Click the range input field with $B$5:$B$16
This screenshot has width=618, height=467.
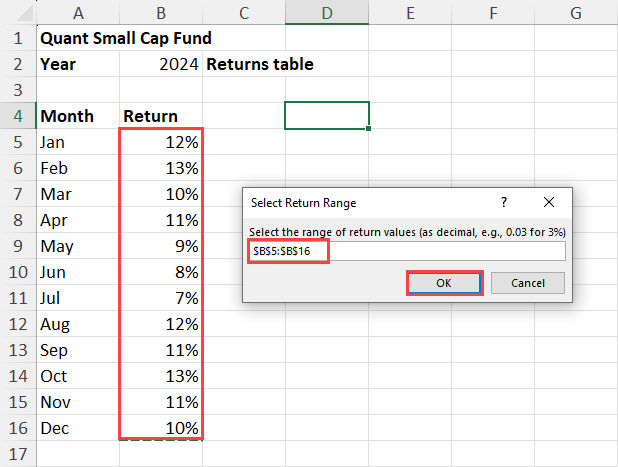[x=407, y=251]
